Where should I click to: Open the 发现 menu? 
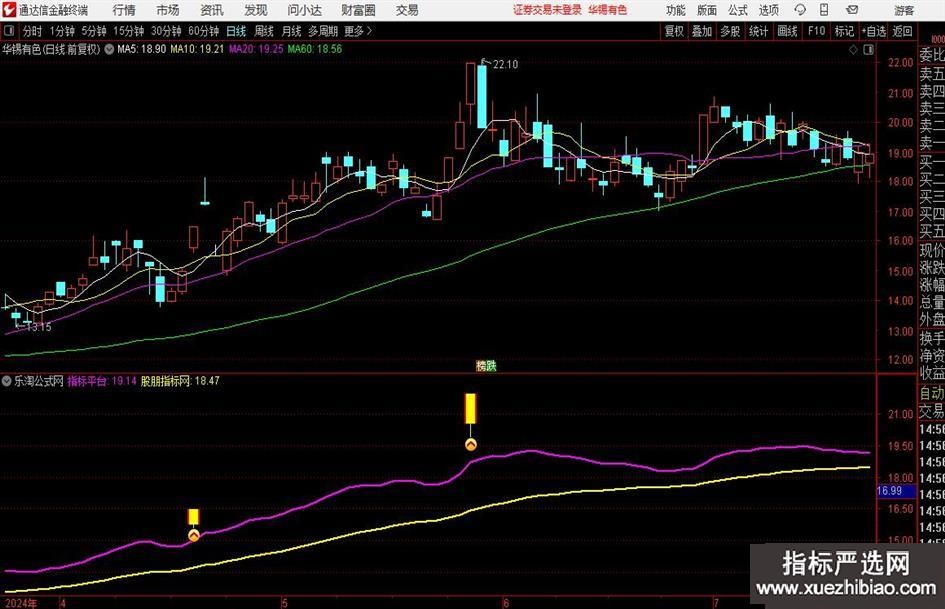point(256,10)
